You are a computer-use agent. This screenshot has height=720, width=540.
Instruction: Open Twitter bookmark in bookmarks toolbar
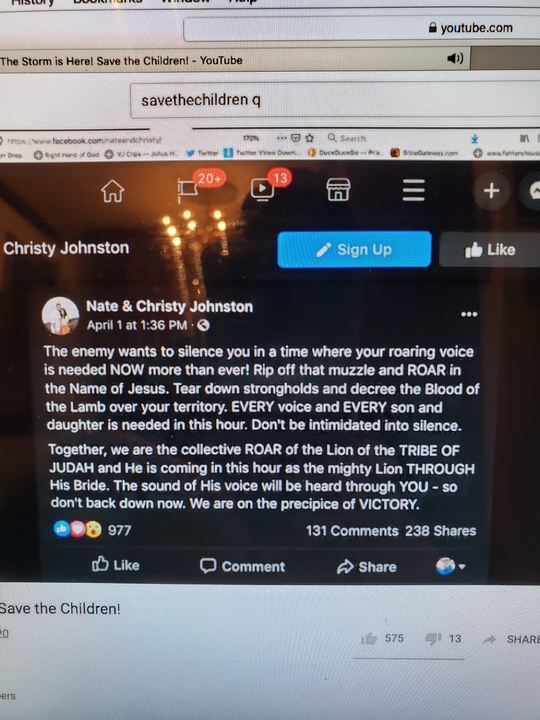[202, 154]
